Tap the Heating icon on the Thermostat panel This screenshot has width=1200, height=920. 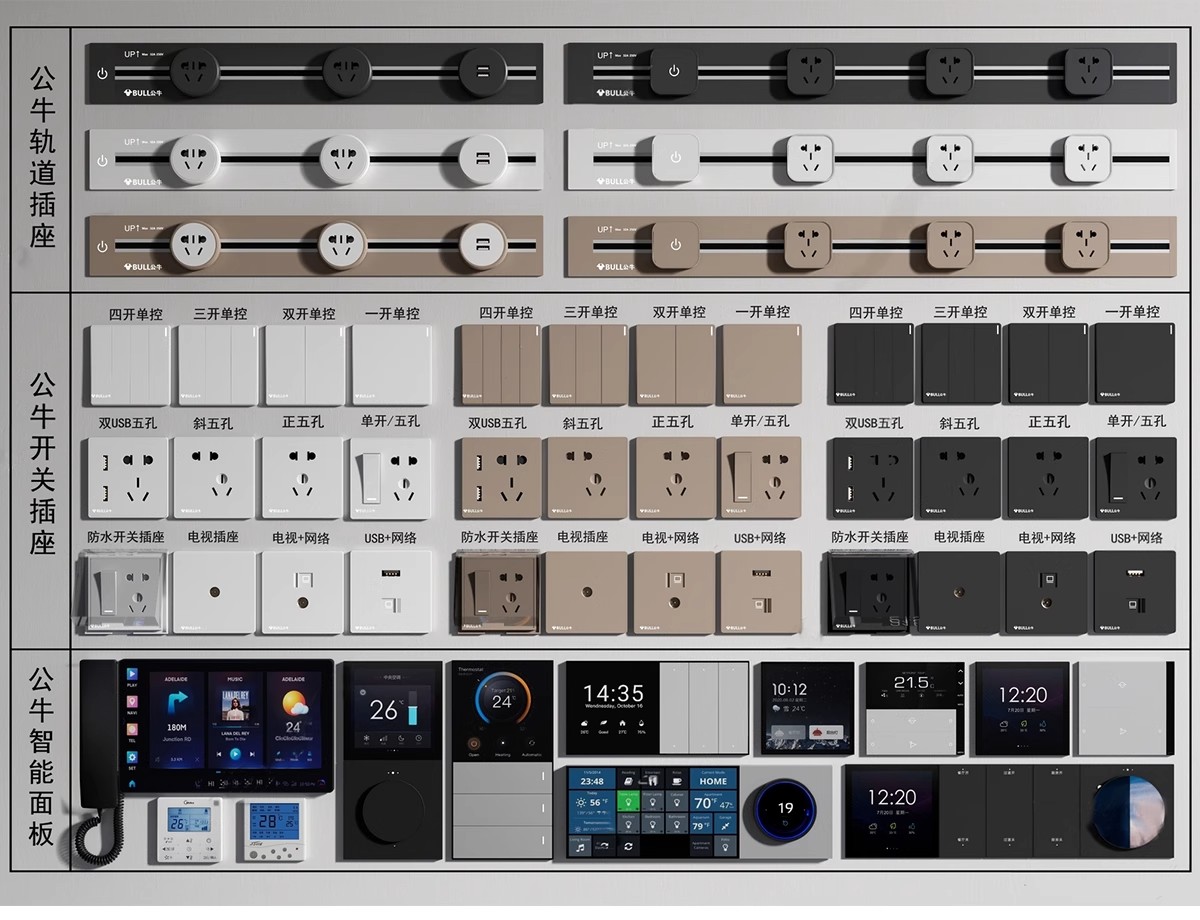[502, 744]
